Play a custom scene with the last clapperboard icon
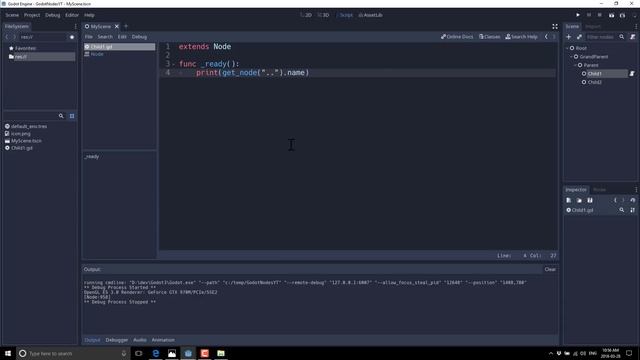Viewport: 640px width, 360px height. 622,15
